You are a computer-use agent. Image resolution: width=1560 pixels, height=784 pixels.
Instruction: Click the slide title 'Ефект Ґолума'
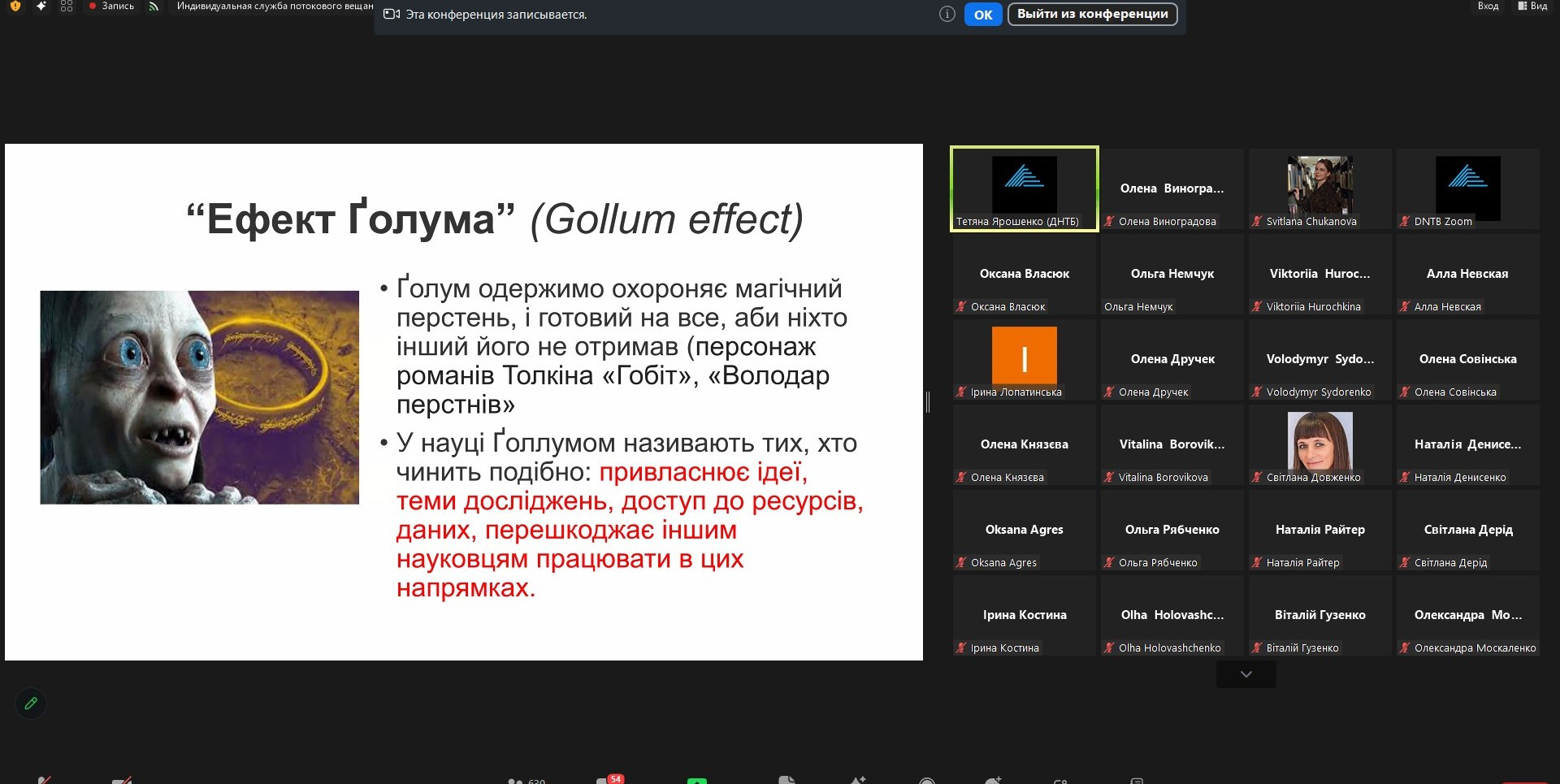click(350, 219)
